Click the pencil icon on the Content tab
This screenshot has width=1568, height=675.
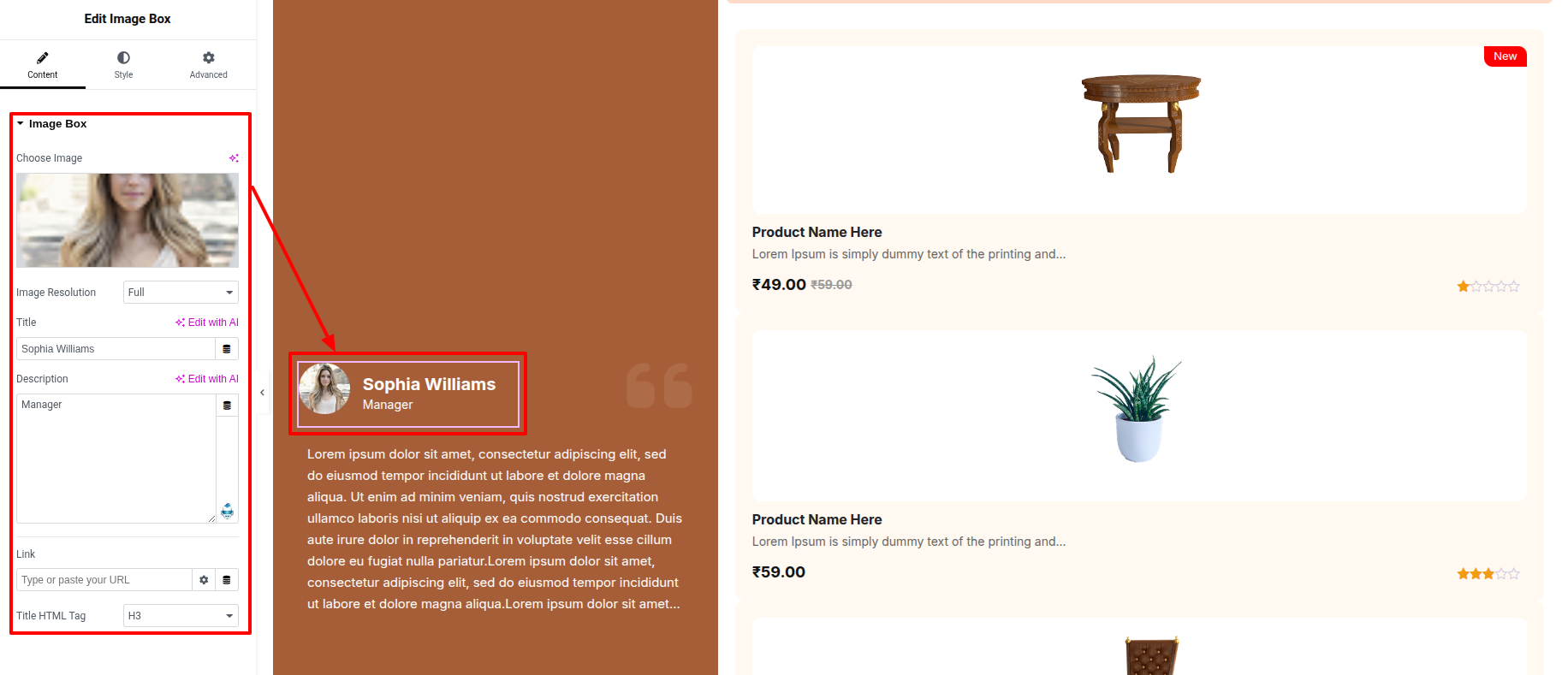click(43, 58)
